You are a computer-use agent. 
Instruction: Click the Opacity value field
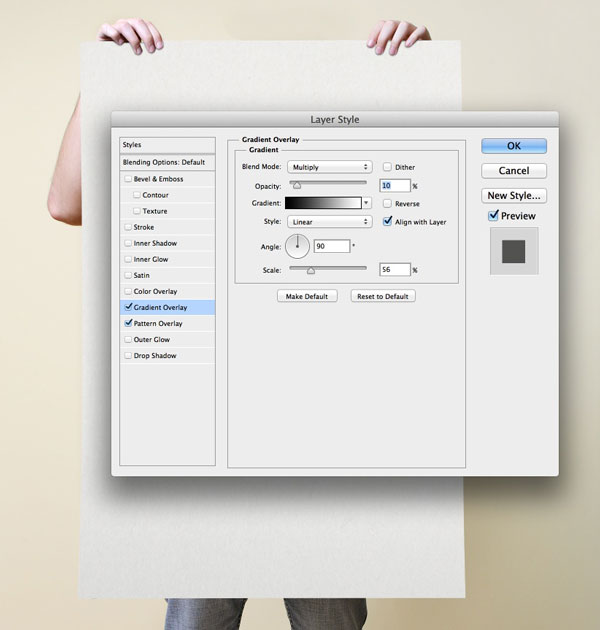coord(395,186)
